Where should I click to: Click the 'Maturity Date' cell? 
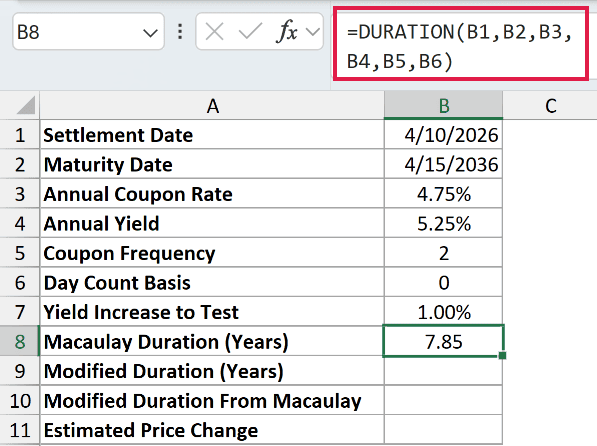212,165
